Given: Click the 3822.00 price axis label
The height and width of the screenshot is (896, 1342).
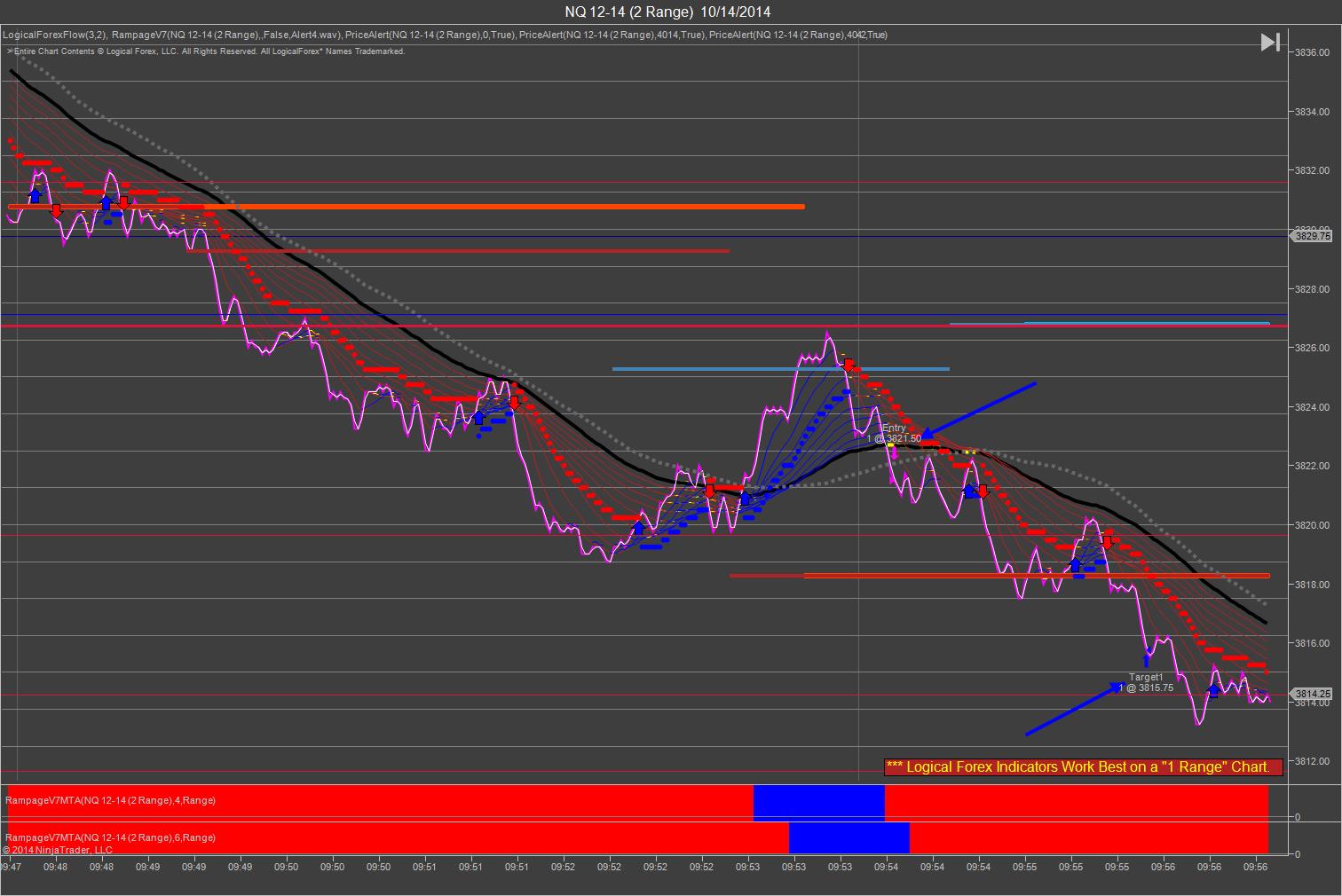Looking at the screenshot, I should click(1312, 466).
